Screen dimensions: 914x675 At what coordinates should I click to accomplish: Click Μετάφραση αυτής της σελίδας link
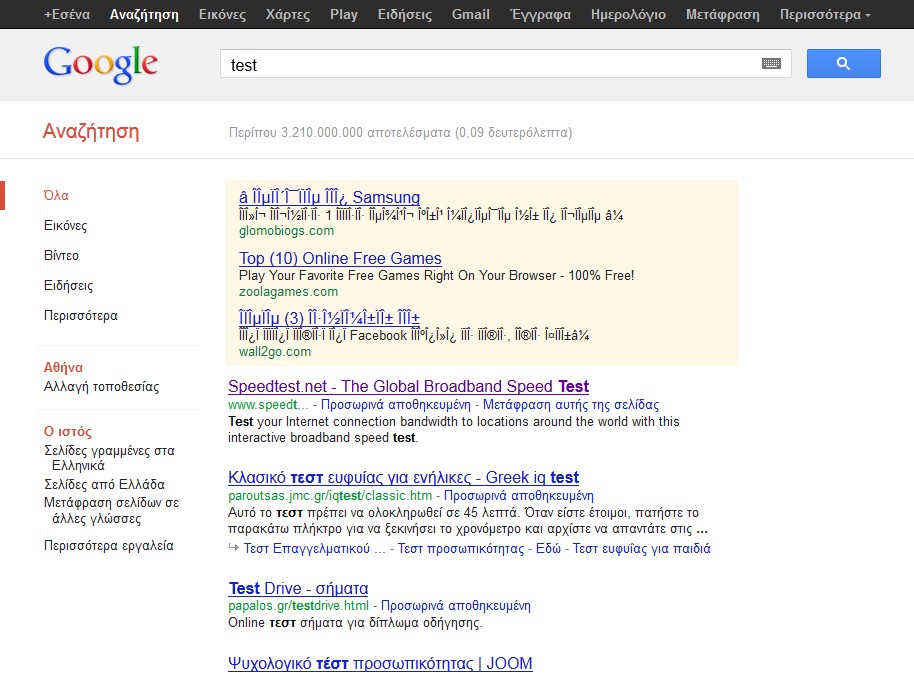571,405
